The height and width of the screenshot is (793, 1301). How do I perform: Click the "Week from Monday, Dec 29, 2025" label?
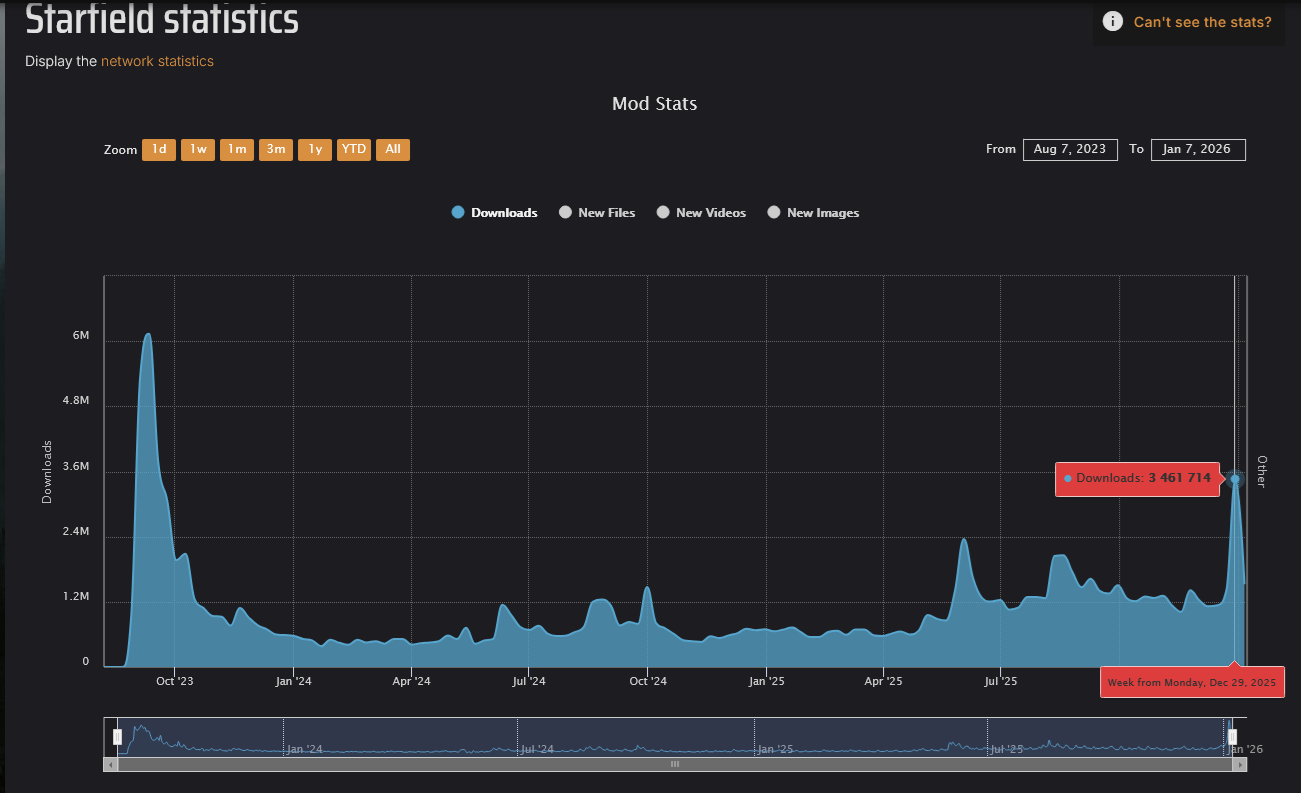click(x=1192, y=682)
